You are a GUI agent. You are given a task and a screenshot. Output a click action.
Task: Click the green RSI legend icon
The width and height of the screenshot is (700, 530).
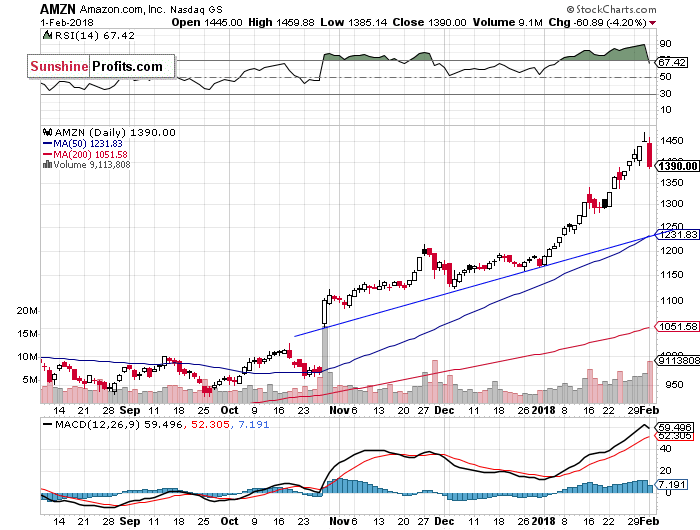(x=47, y=35)
